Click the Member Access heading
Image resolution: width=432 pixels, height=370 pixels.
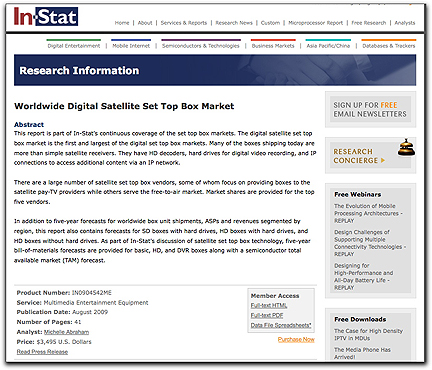(x=275, y=296)
